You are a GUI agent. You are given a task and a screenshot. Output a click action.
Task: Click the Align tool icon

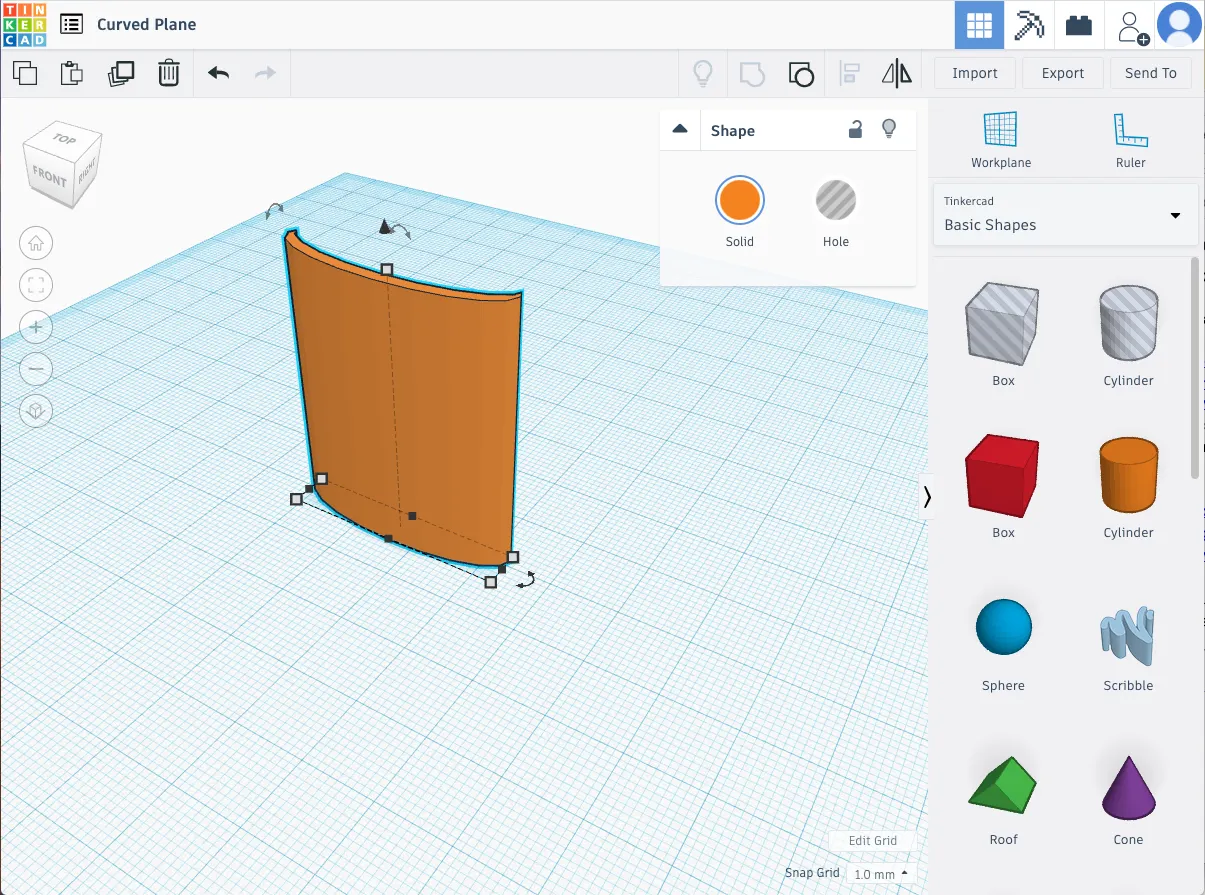tap(849, 73)
